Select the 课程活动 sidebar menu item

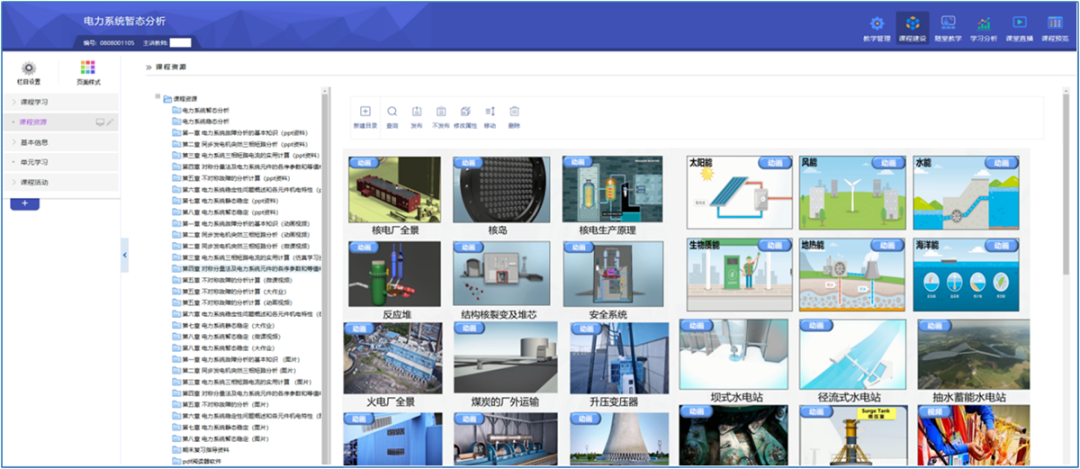pyautogui.click(x=36, y=182)
